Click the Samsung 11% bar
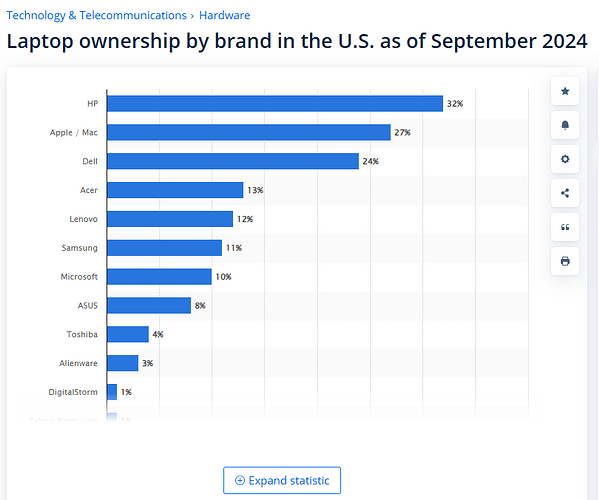Viewport: 599px width, 500px height. [x=164, y=248]
